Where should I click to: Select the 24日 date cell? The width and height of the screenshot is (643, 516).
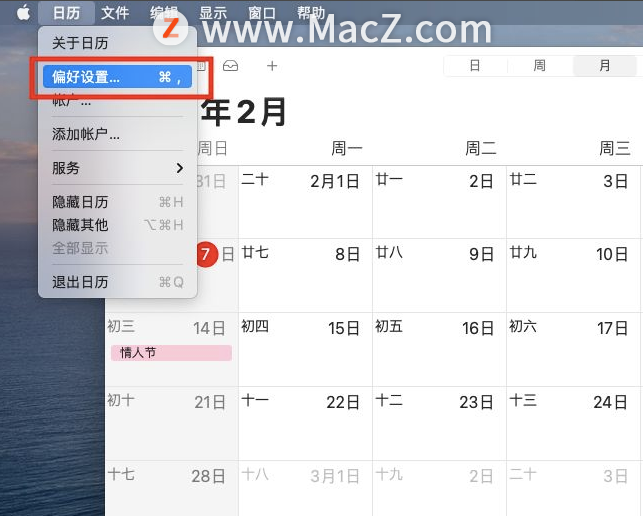(573, 423)
